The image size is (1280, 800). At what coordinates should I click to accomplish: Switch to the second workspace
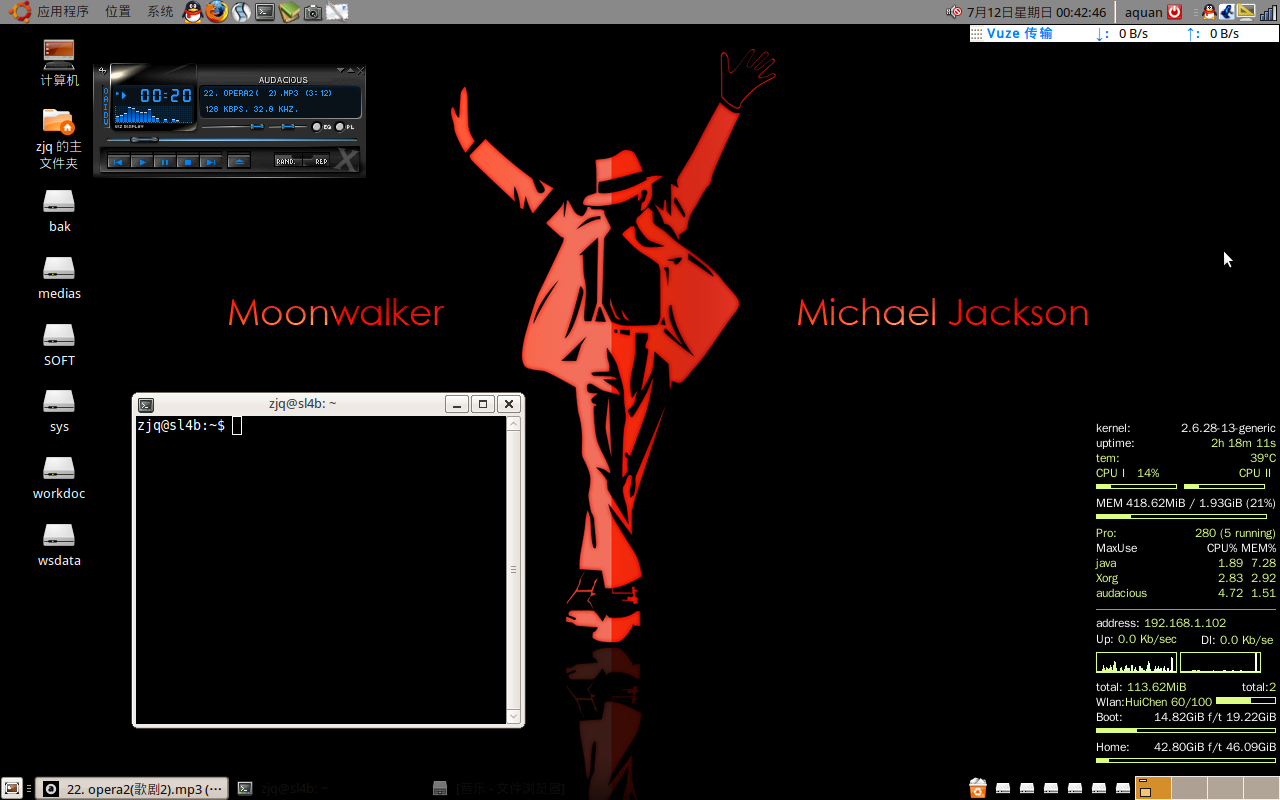pyautogui.click(x=1189, y=788)
